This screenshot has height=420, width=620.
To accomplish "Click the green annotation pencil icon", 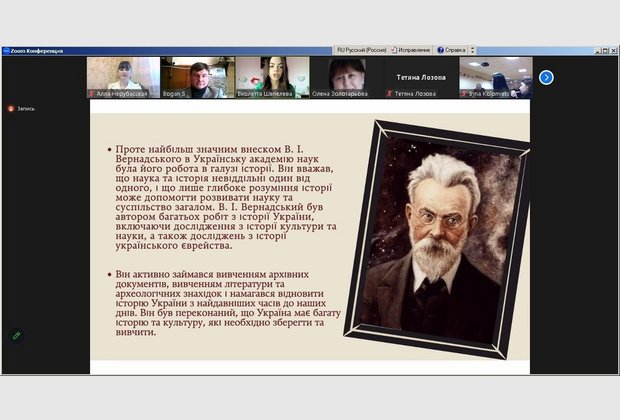I will 16,336.
